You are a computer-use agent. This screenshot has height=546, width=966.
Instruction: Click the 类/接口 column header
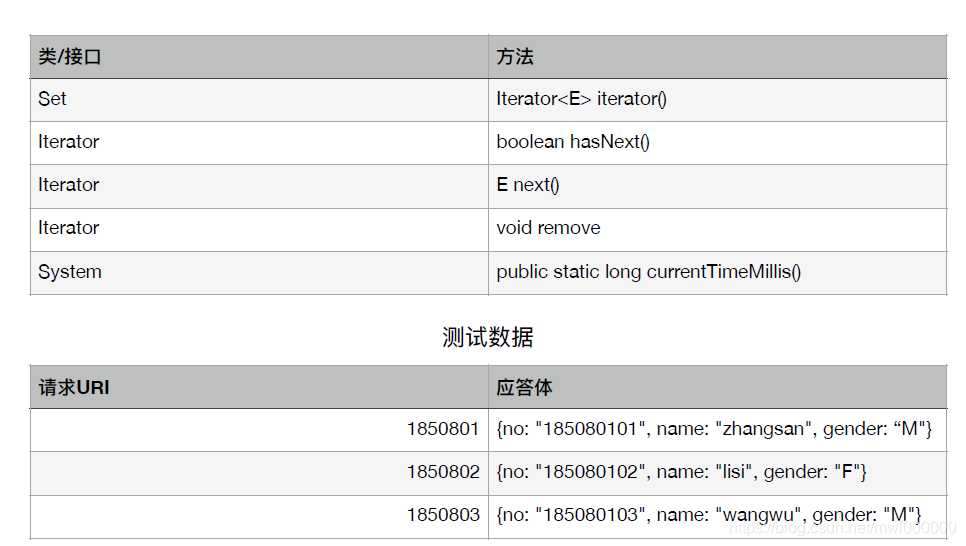pyautogui.click(x=259, y=57)
